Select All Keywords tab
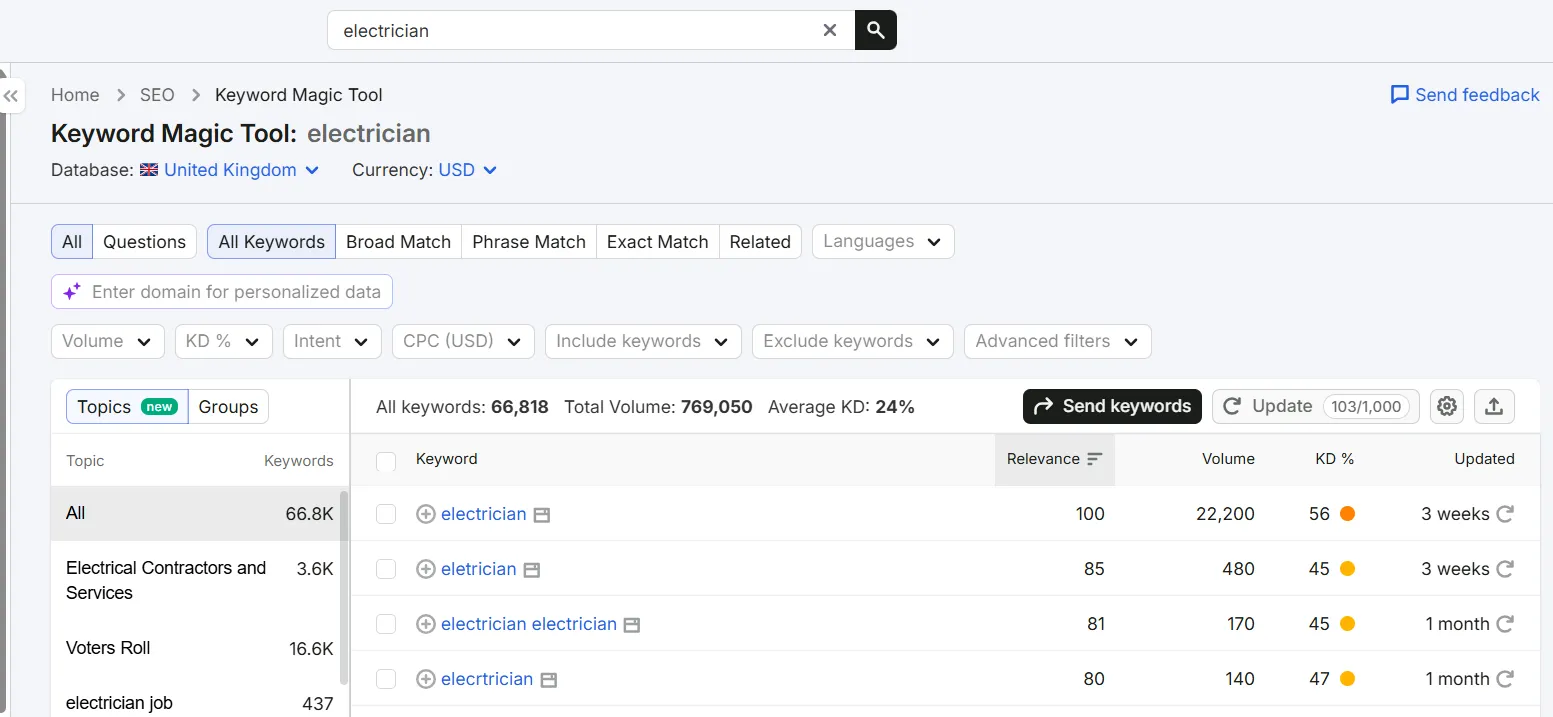This screenshot has height=717, width=1553. coord(271,242)
